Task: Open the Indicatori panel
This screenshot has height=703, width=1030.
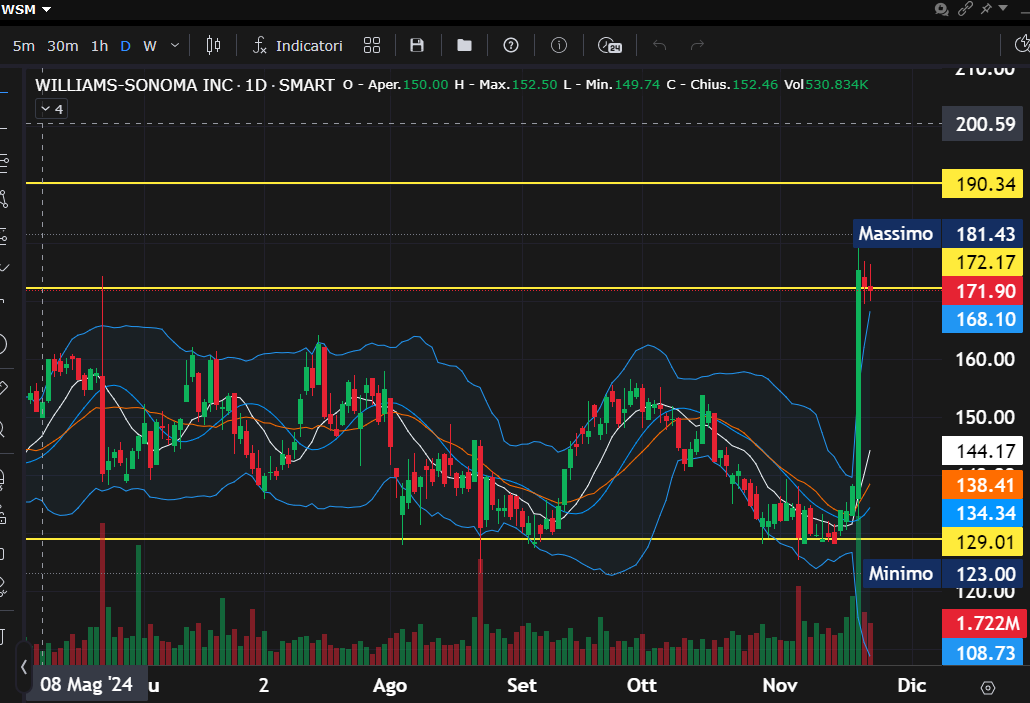Action: click(298, 45)
